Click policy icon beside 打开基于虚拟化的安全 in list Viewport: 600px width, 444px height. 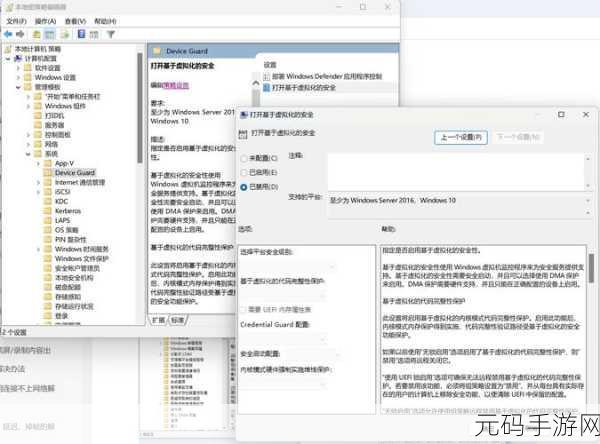(267, 88)
